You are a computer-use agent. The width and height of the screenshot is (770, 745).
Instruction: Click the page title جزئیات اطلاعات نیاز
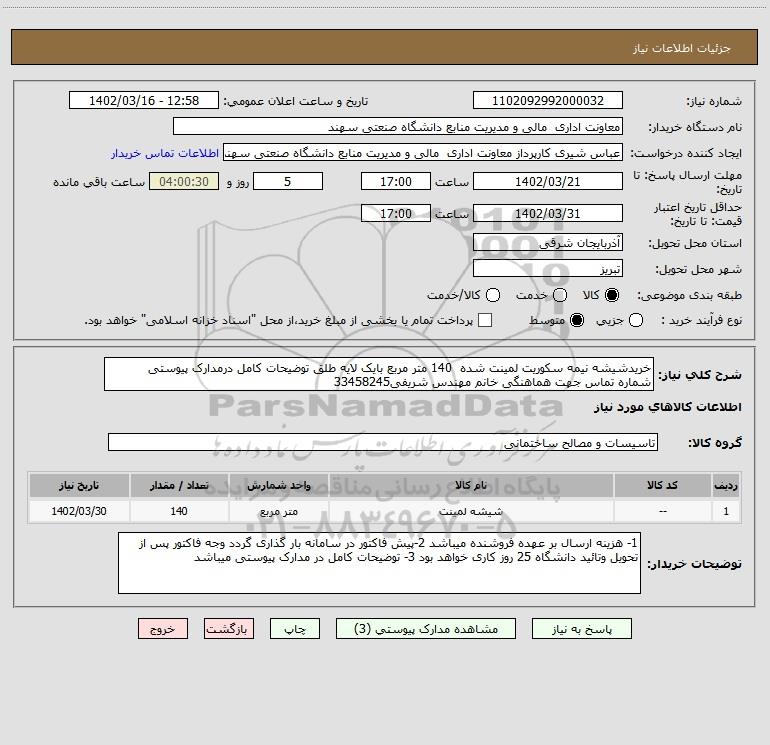point(681,48)
